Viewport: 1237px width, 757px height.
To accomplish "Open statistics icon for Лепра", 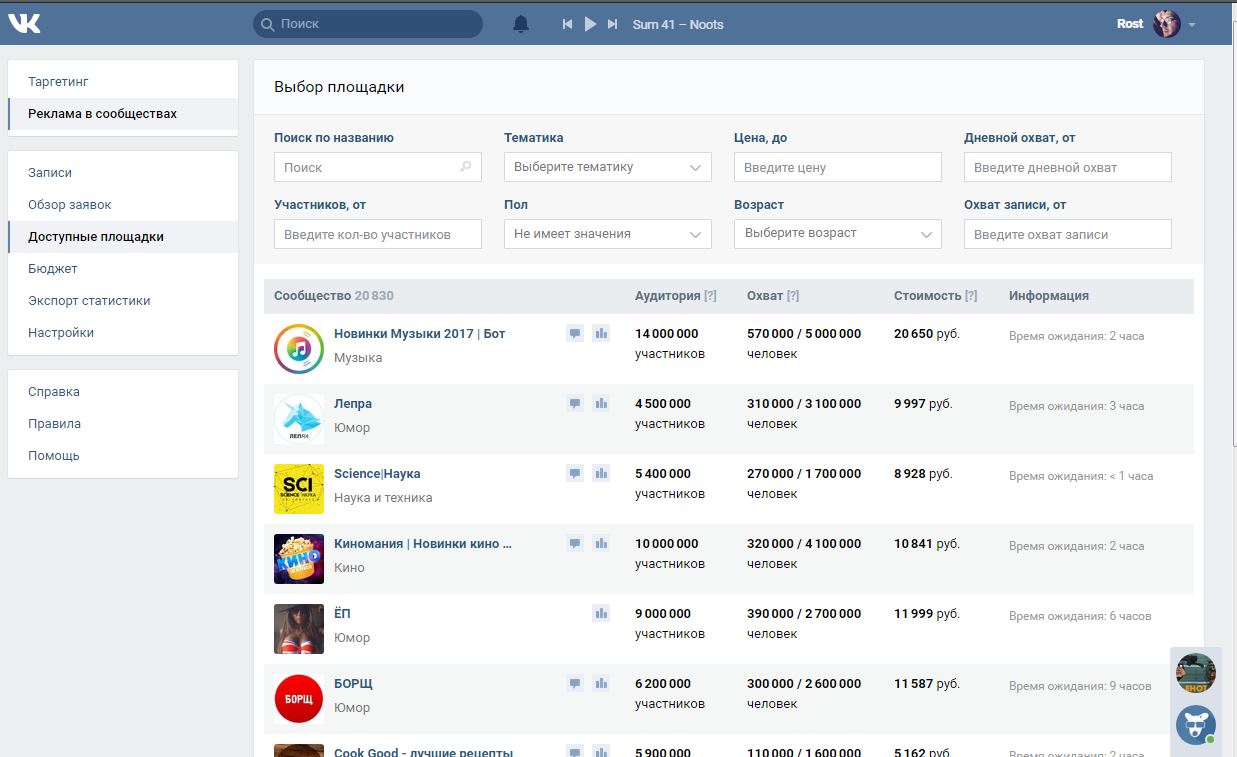I will (x=601, y=403).
